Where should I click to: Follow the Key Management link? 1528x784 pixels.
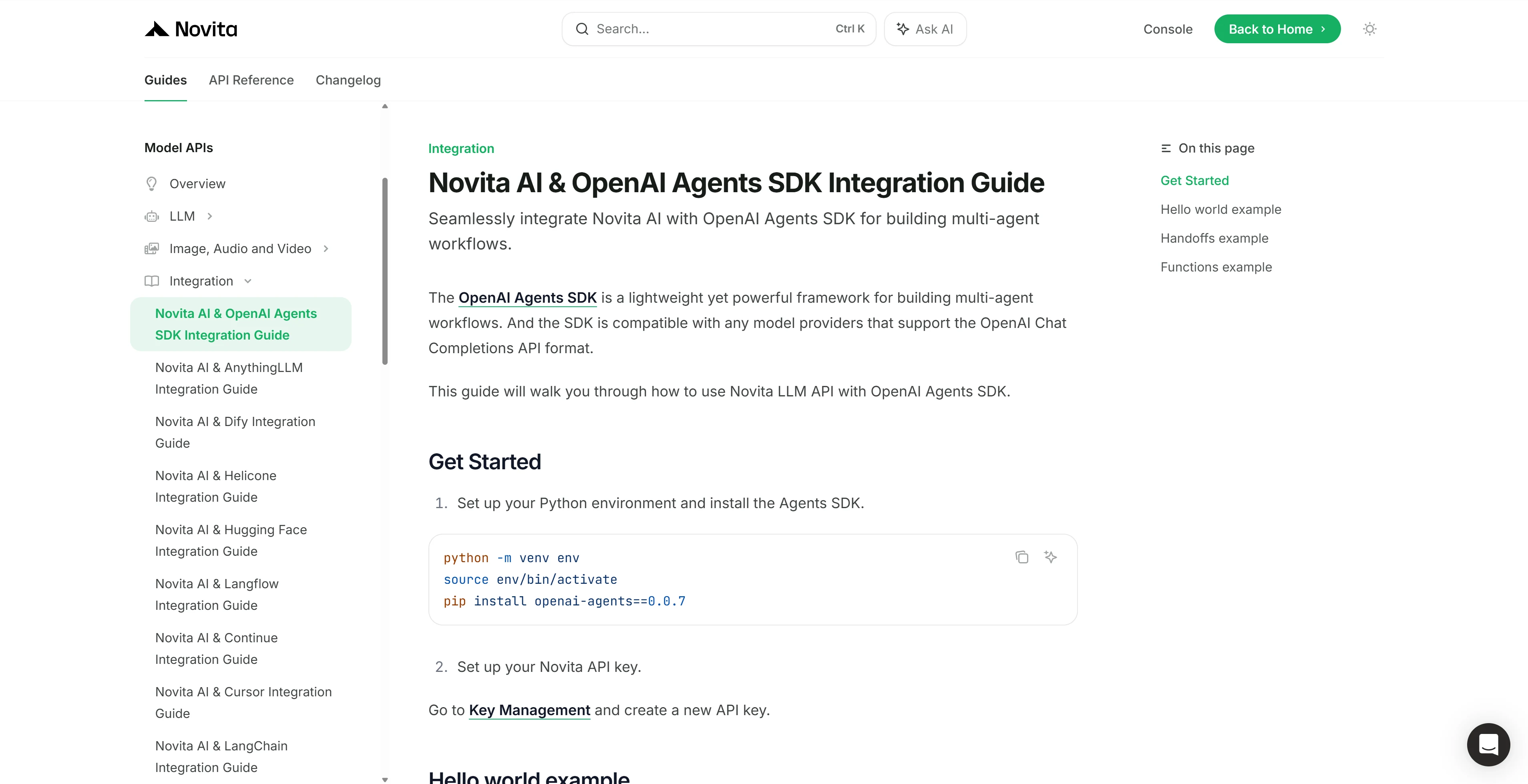click(x=529, y=710)
